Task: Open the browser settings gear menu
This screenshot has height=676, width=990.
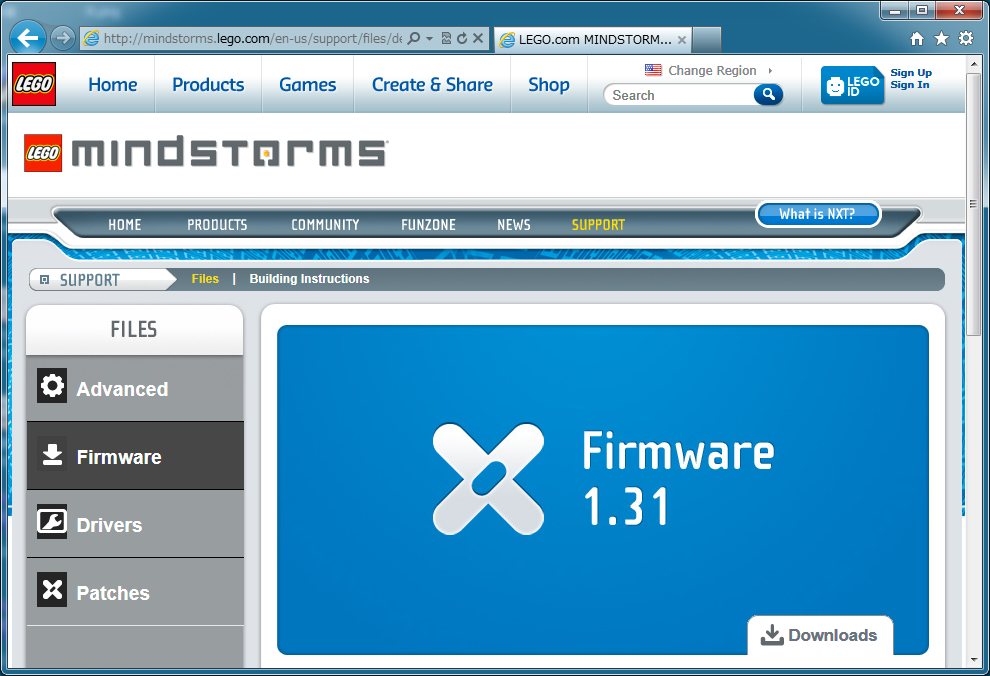Action: point(965,37)
